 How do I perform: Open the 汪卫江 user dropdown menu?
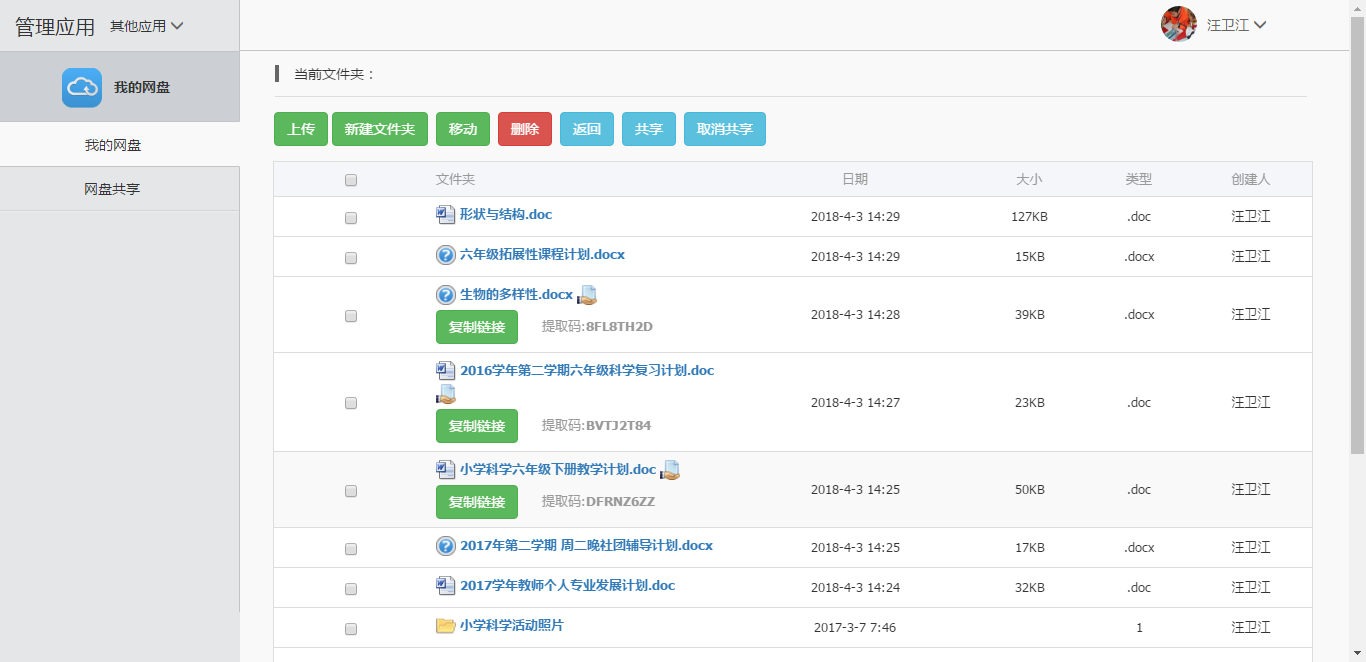[x=1237, y=25]
